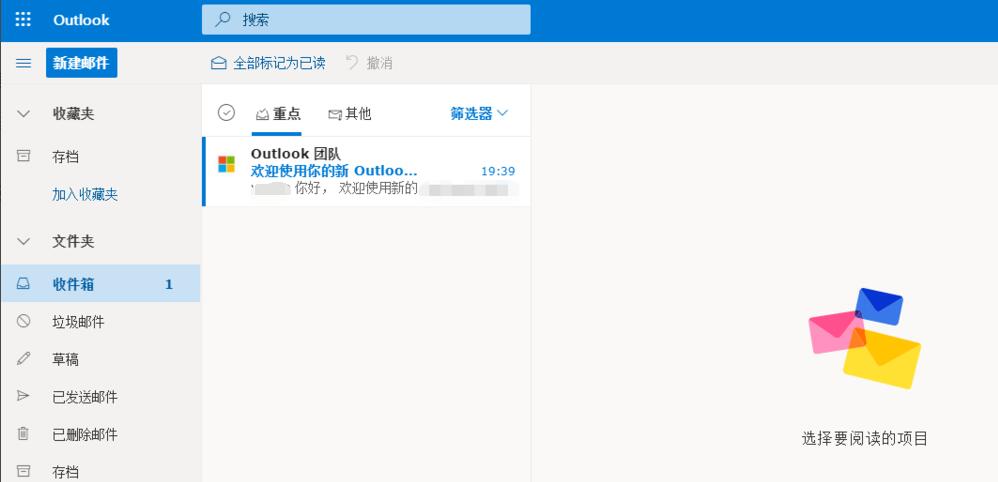Open the app launcher grid icon
Image resolution: width=998 pixels, height=482 pixels.
(x=23, y=20)
